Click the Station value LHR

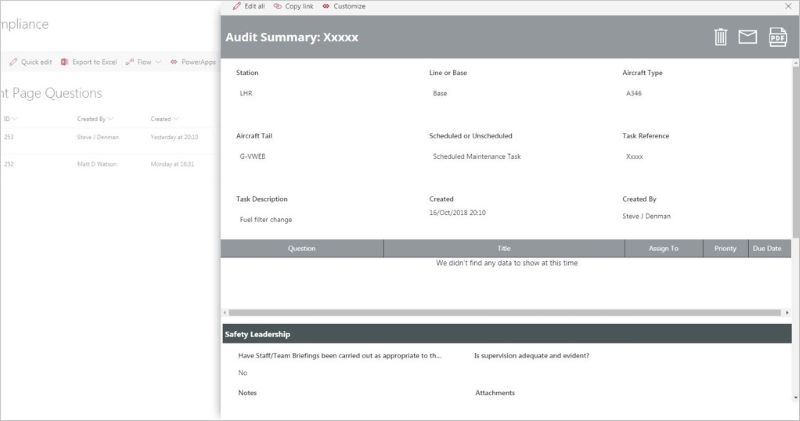click(246, 93)
